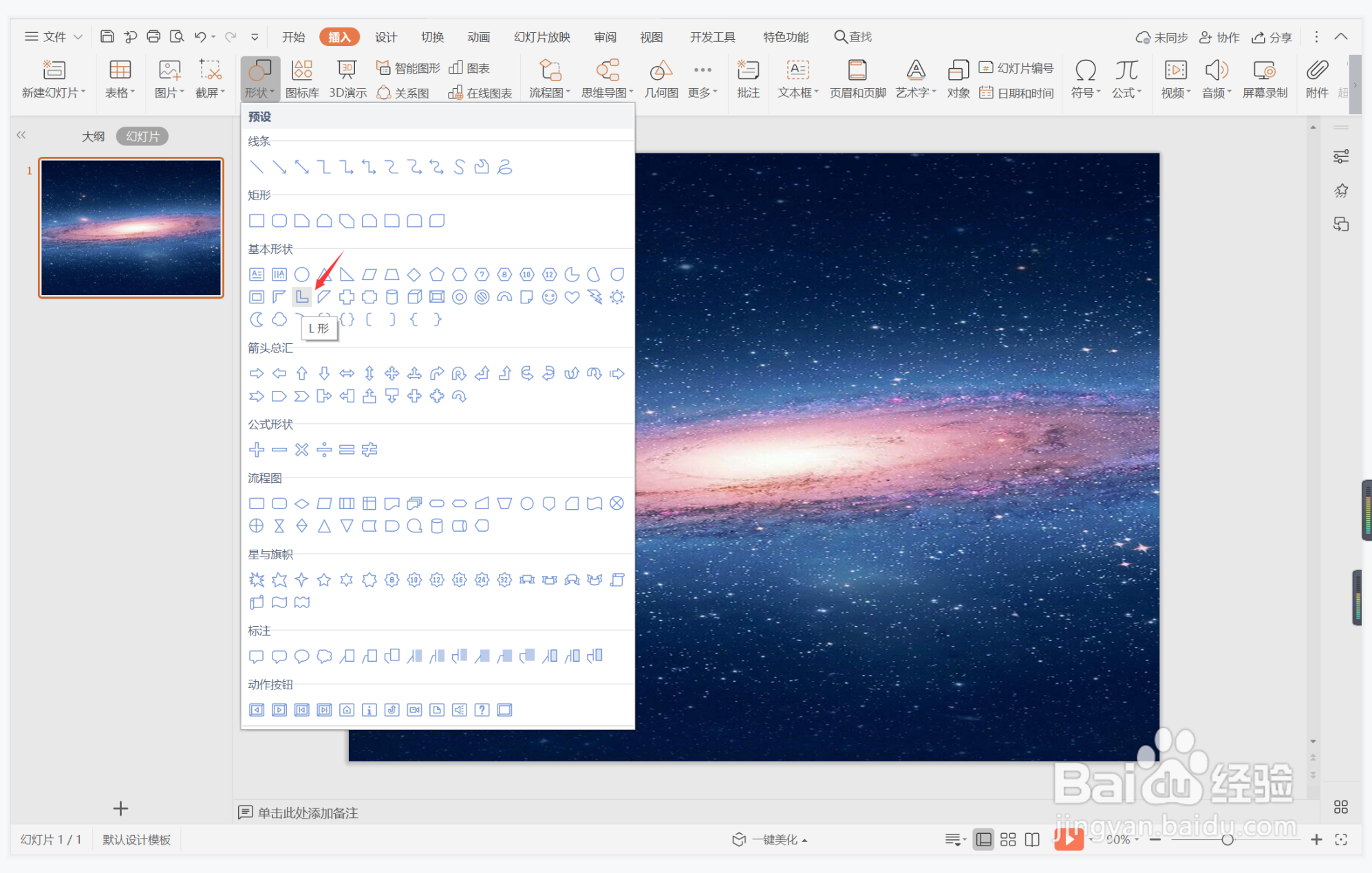Viewport: 1372px width, 873px height.
Task: Click 查找 search box
Action: [x=853, y=37]
